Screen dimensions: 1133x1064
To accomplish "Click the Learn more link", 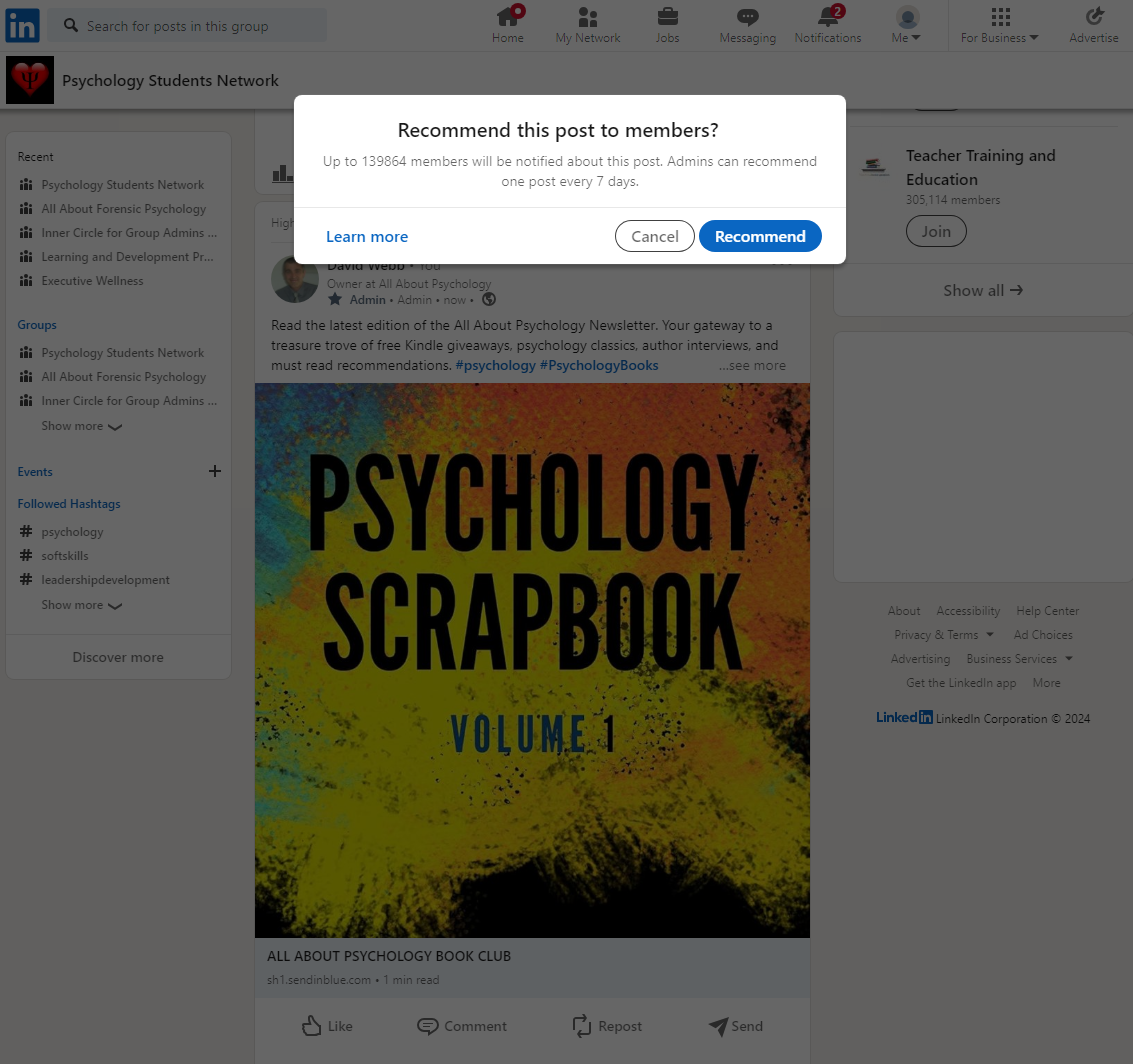I will (367, 236).
